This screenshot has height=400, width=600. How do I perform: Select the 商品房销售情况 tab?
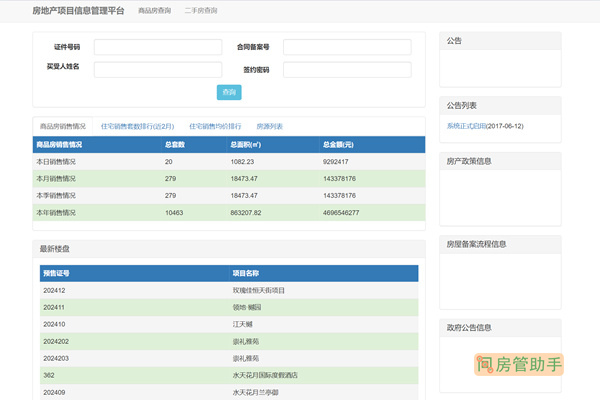[63, 126]
